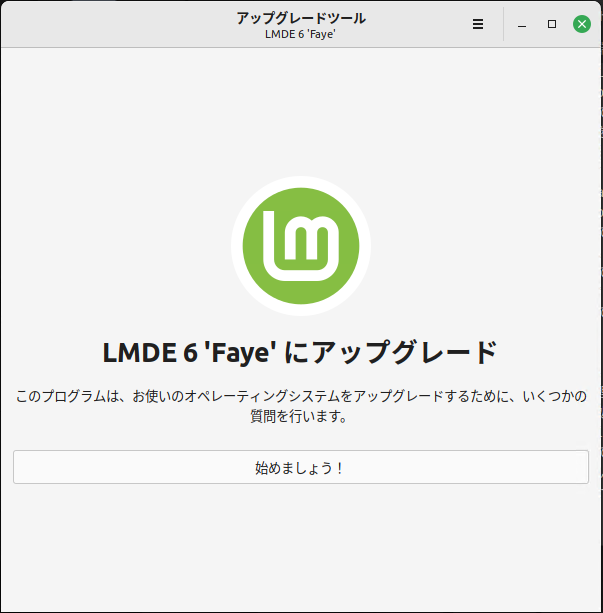Maximize the upgrade tool window
Viewport: 603px width, 613px height.
point(552,24)
